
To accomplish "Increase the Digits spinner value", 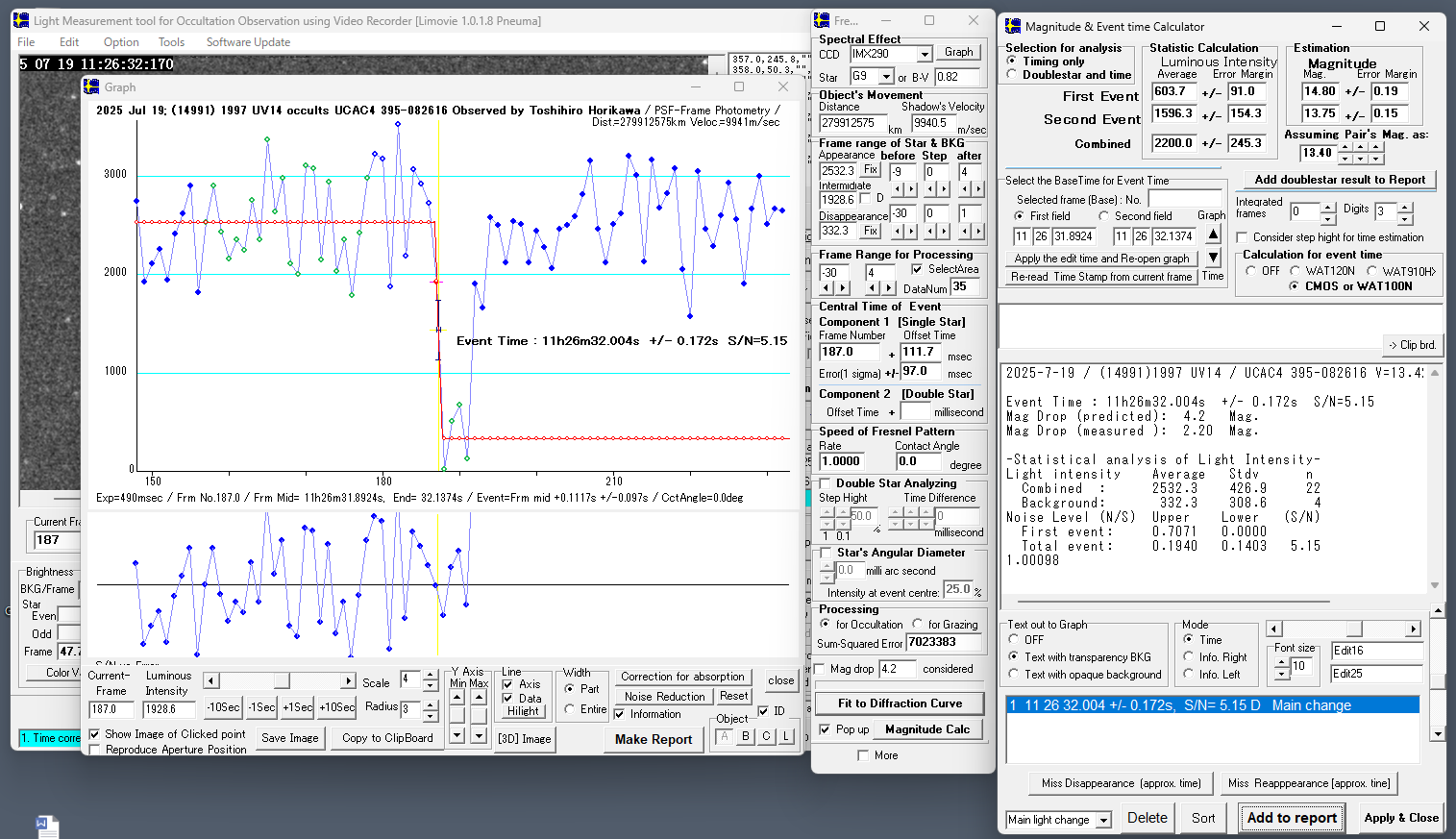I will tap(1405, 207).
